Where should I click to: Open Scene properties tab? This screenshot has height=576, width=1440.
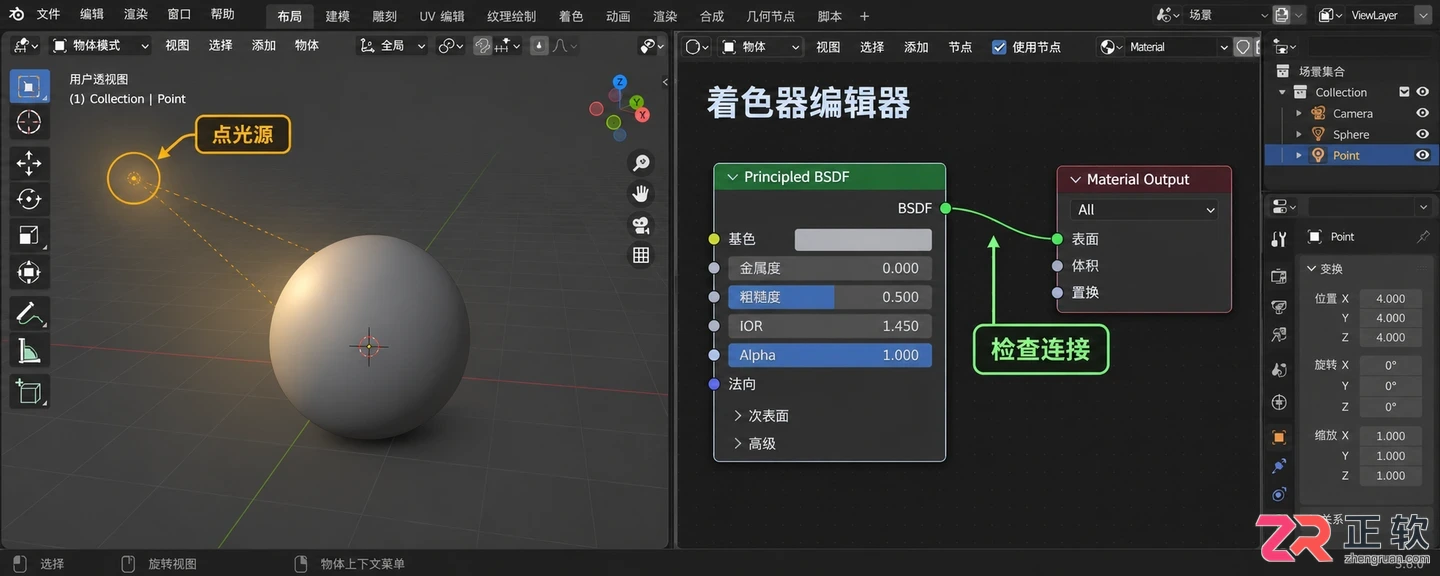(x=1279, y=369)
